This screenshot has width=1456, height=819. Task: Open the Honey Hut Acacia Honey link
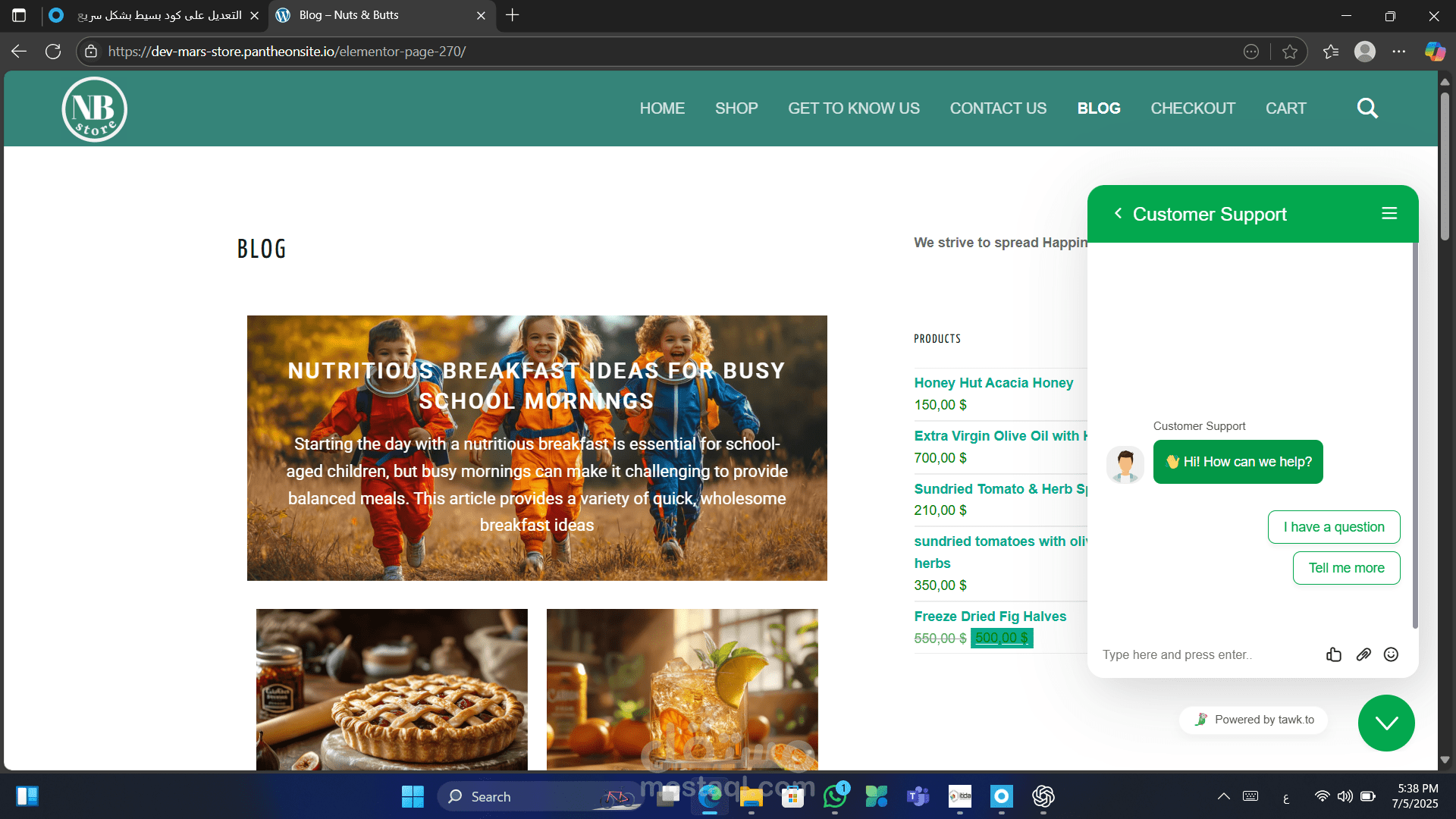pyautogui.click(x=993, y=383)
